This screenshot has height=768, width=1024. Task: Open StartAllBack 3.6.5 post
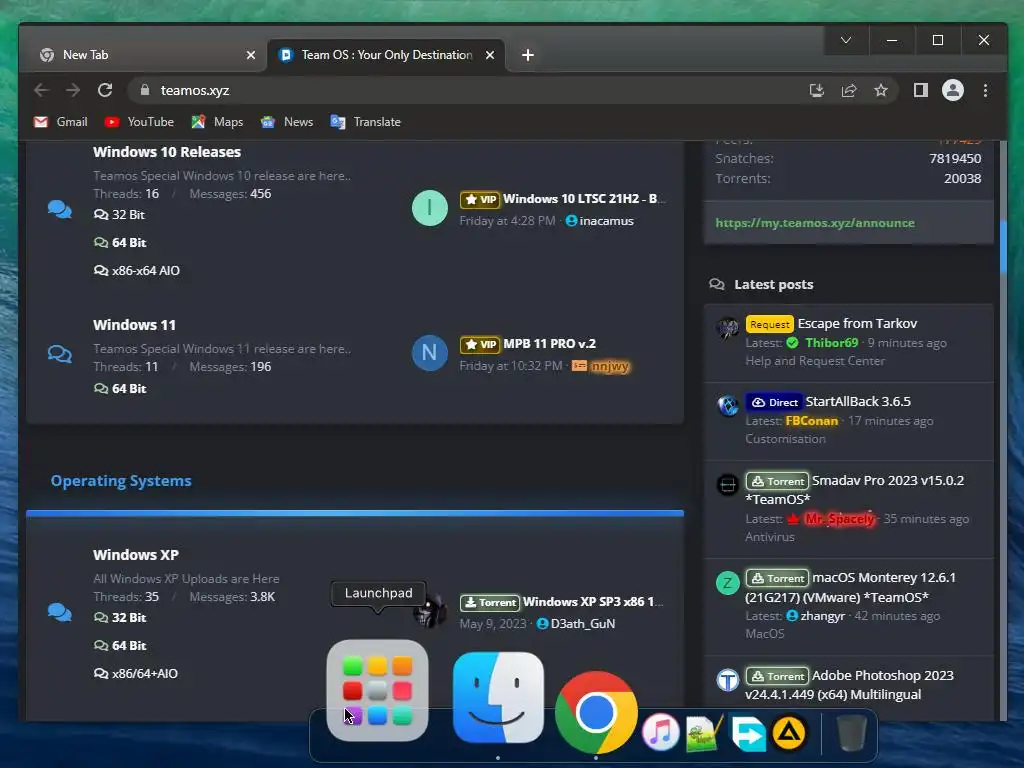click(x=857, y=402)
